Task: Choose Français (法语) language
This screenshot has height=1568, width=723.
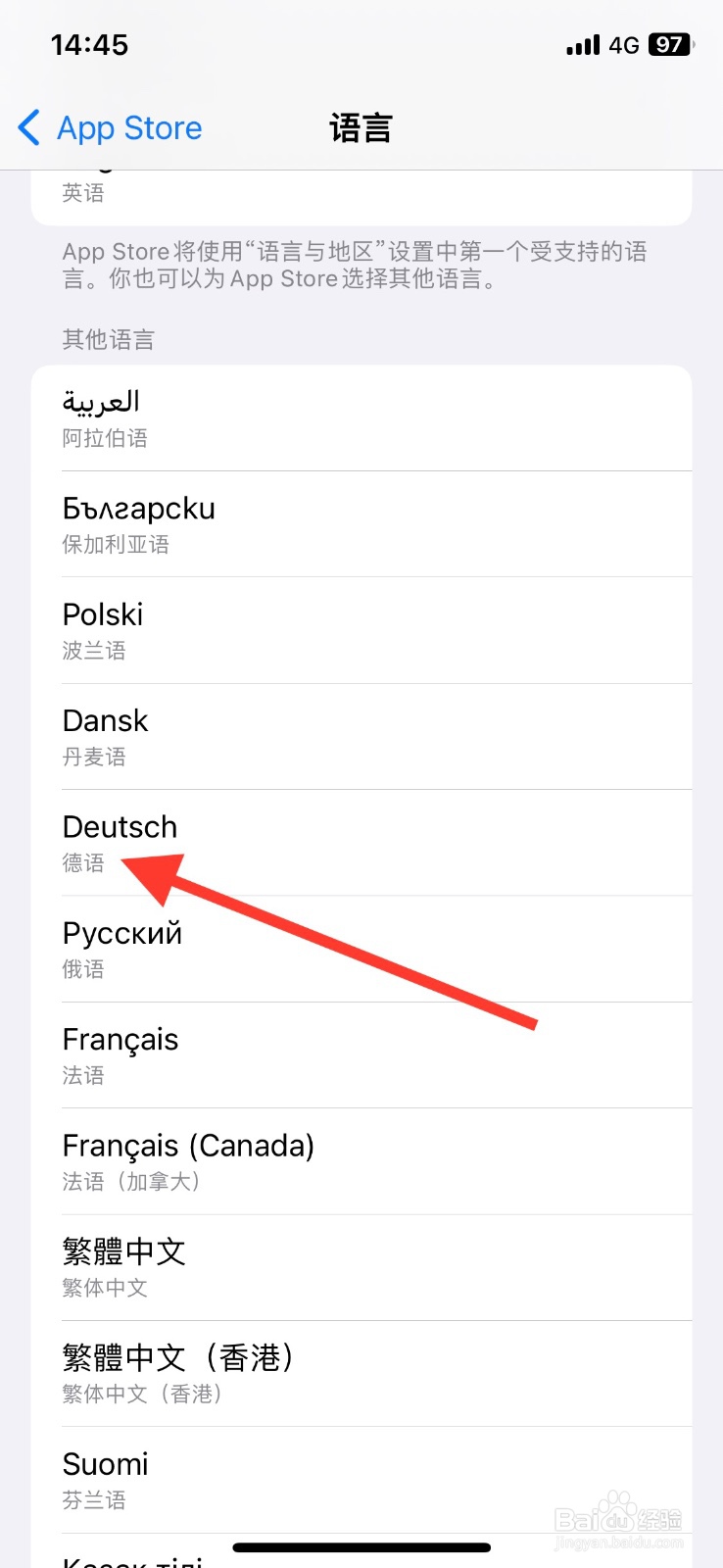Action: click(x=361, y=1055)
